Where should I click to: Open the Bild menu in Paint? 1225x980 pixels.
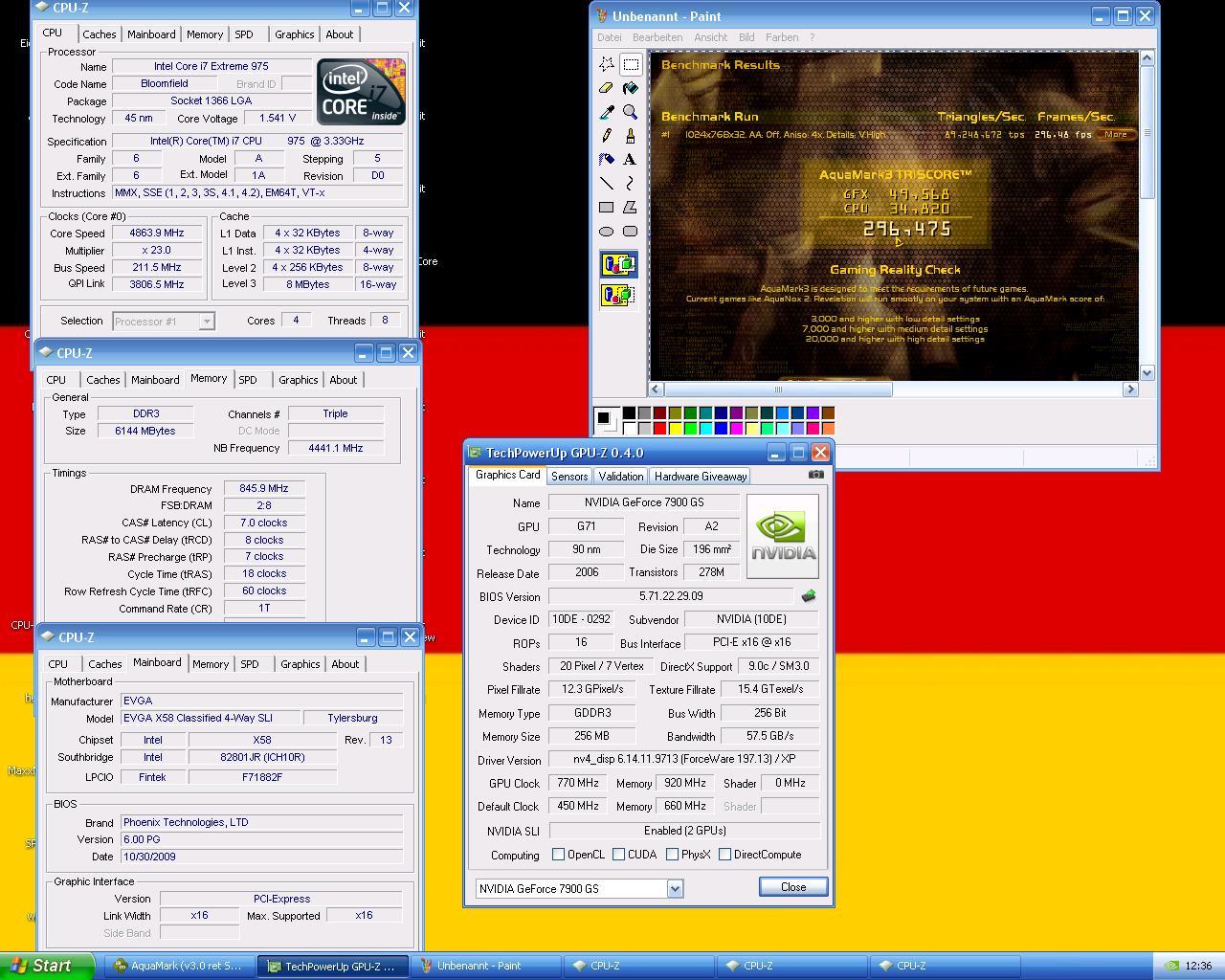[x=746, y=37]
